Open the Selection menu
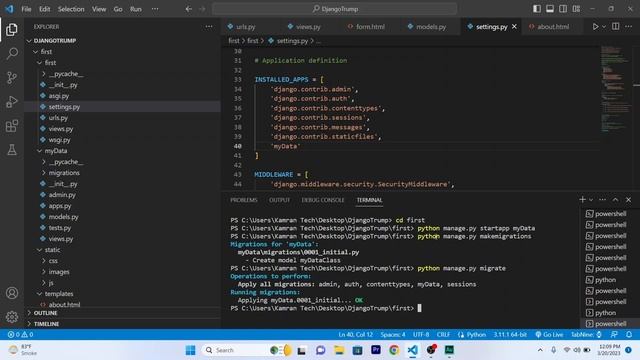The image size is (640, 360). [71, 9]
